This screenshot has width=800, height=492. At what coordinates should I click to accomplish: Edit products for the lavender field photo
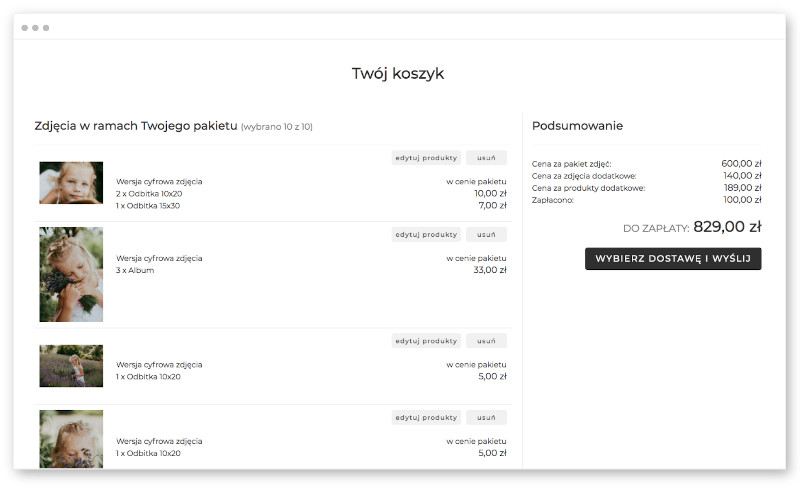[x=426, y=340]
